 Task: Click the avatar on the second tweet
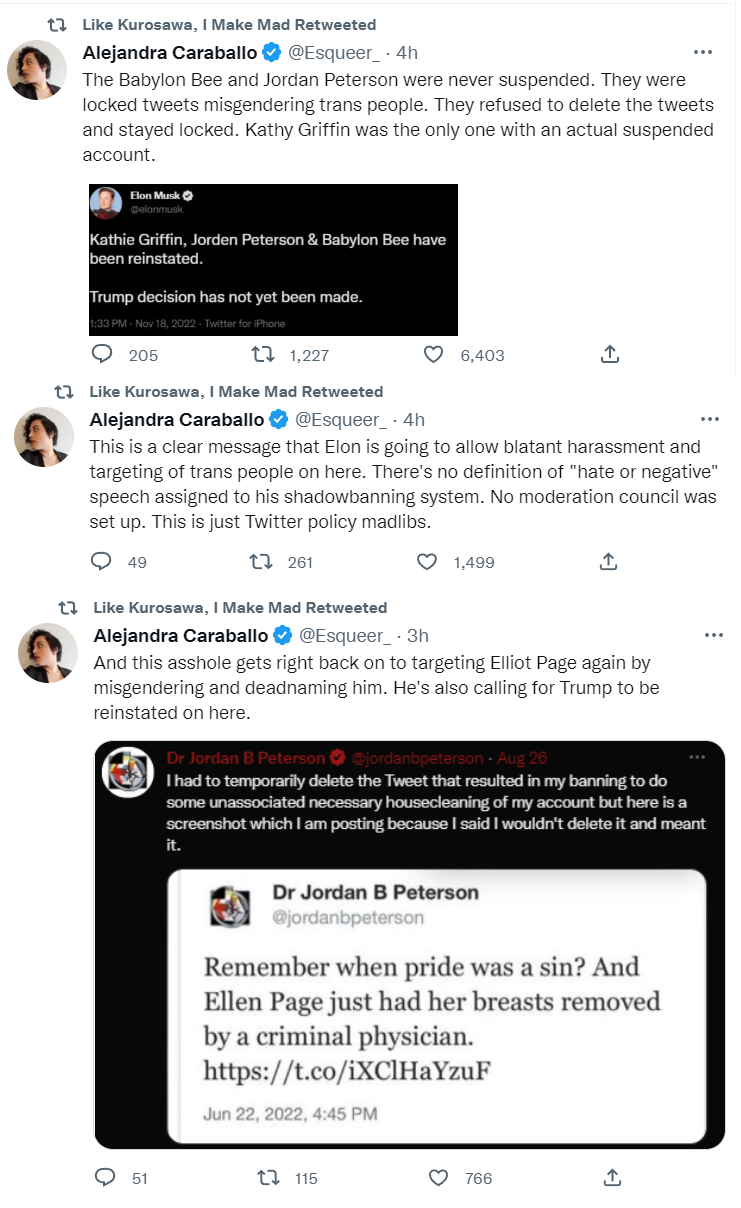[x=43, y=437]
